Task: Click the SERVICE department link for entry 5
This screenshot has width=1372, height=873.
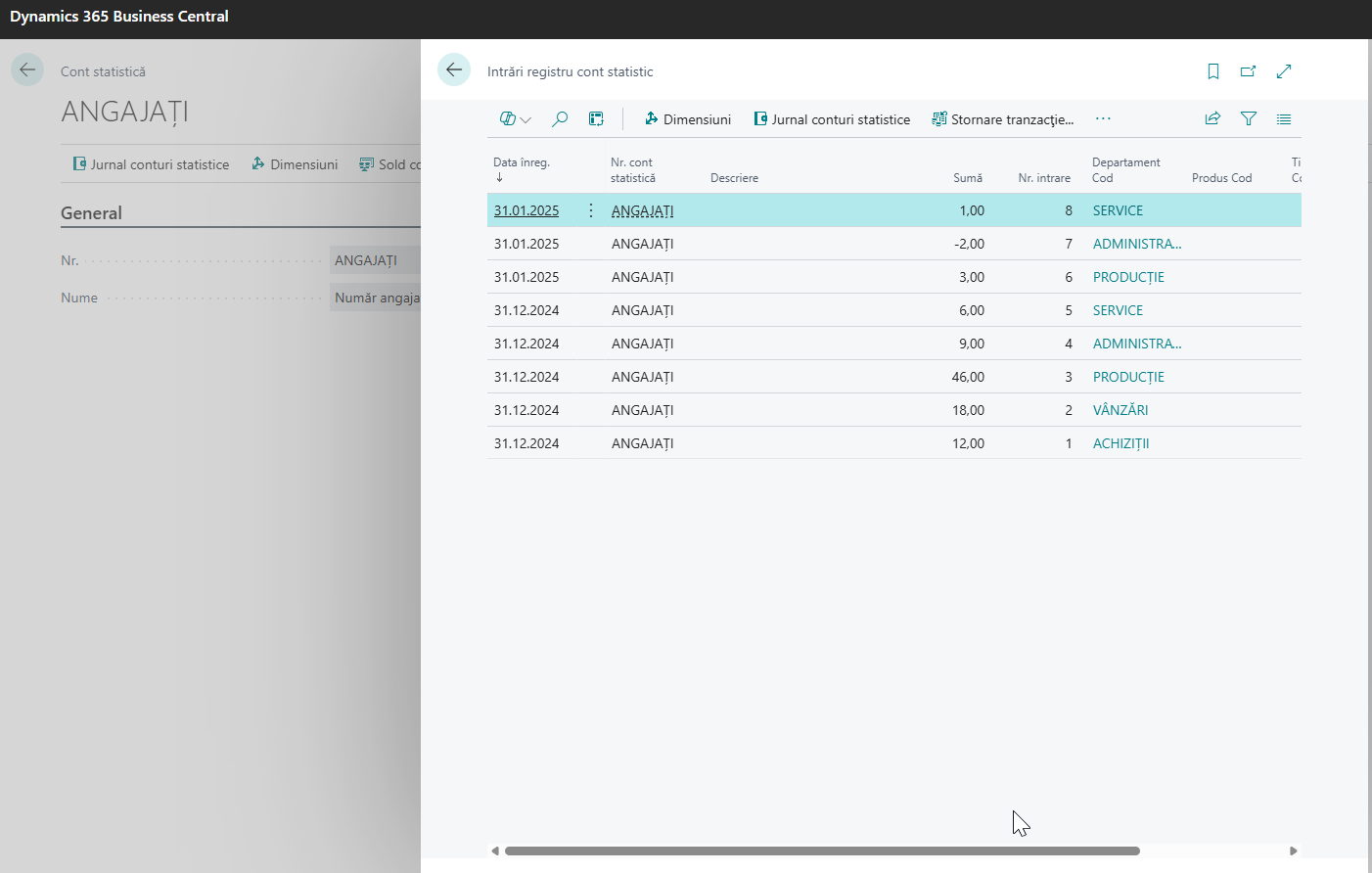Action: (1118, 310)
